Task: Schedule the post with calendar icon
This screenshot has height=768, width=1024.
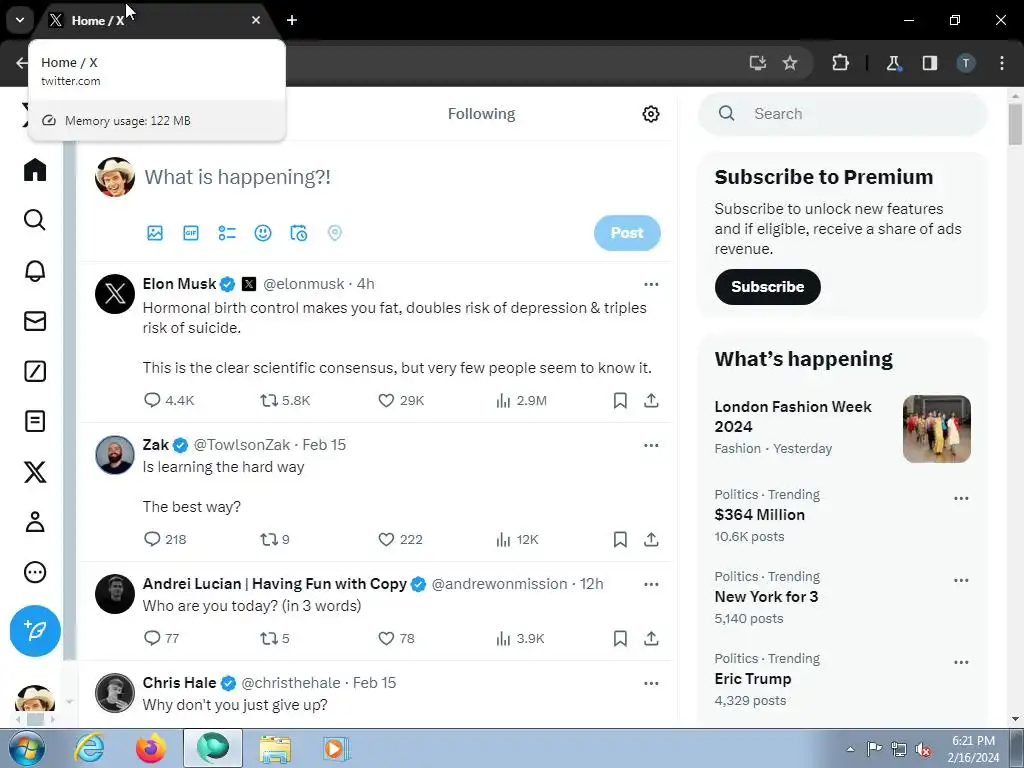Action: 298,233
